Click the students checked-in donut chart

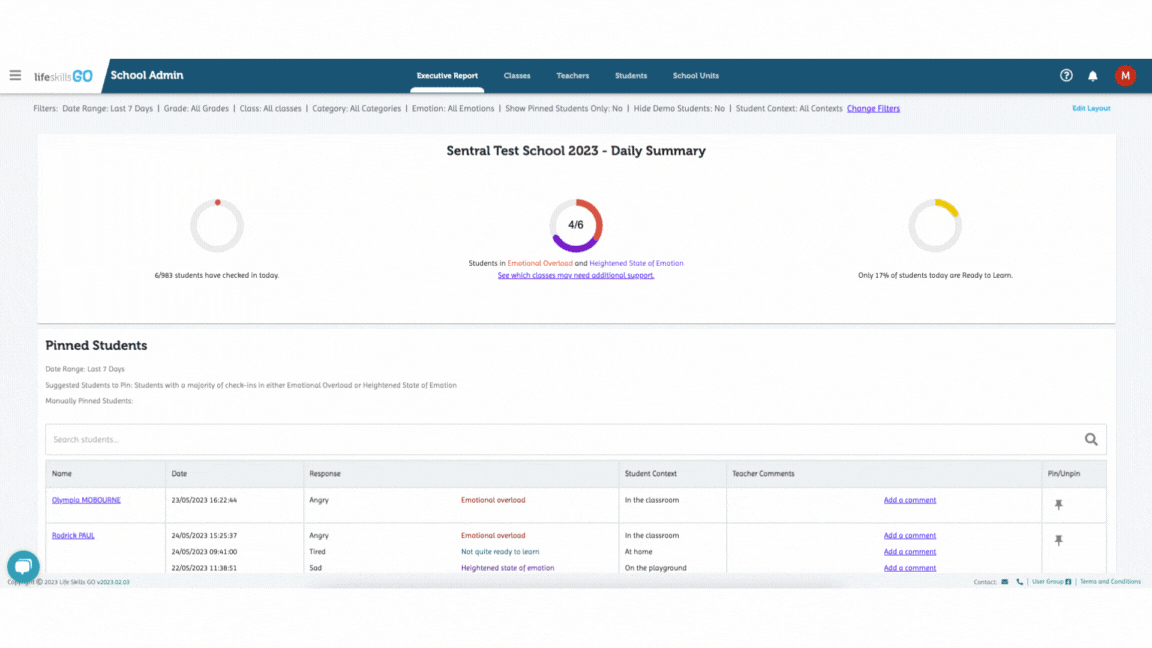point(217,226)
